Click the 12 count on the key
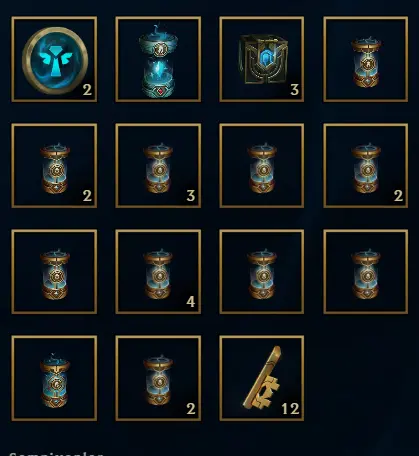The height and width of the screenshot is (456, 419). point(290,409)
